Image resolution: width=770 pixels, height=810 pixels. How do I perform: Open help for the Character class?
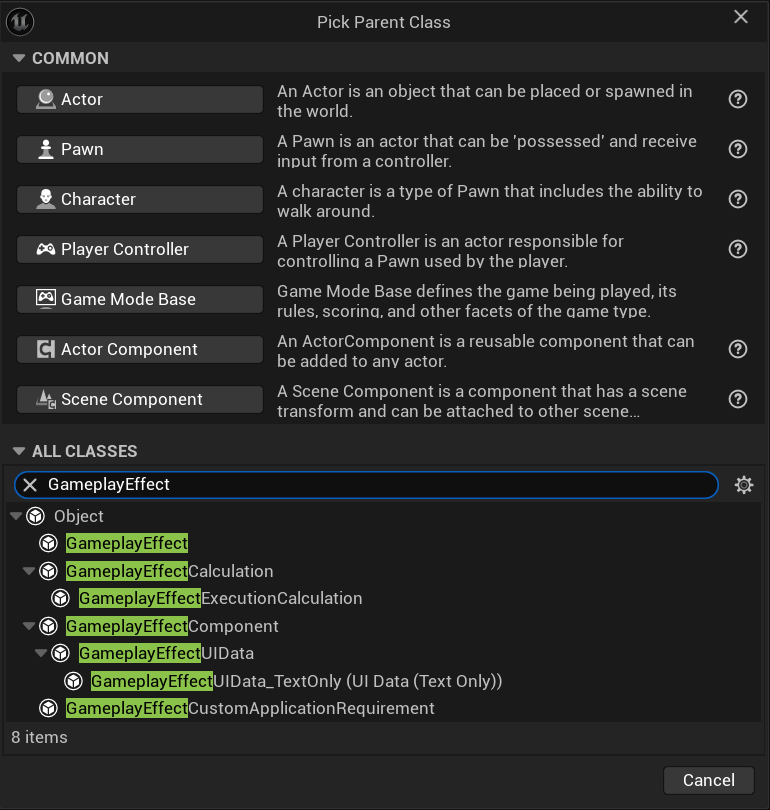737,199
